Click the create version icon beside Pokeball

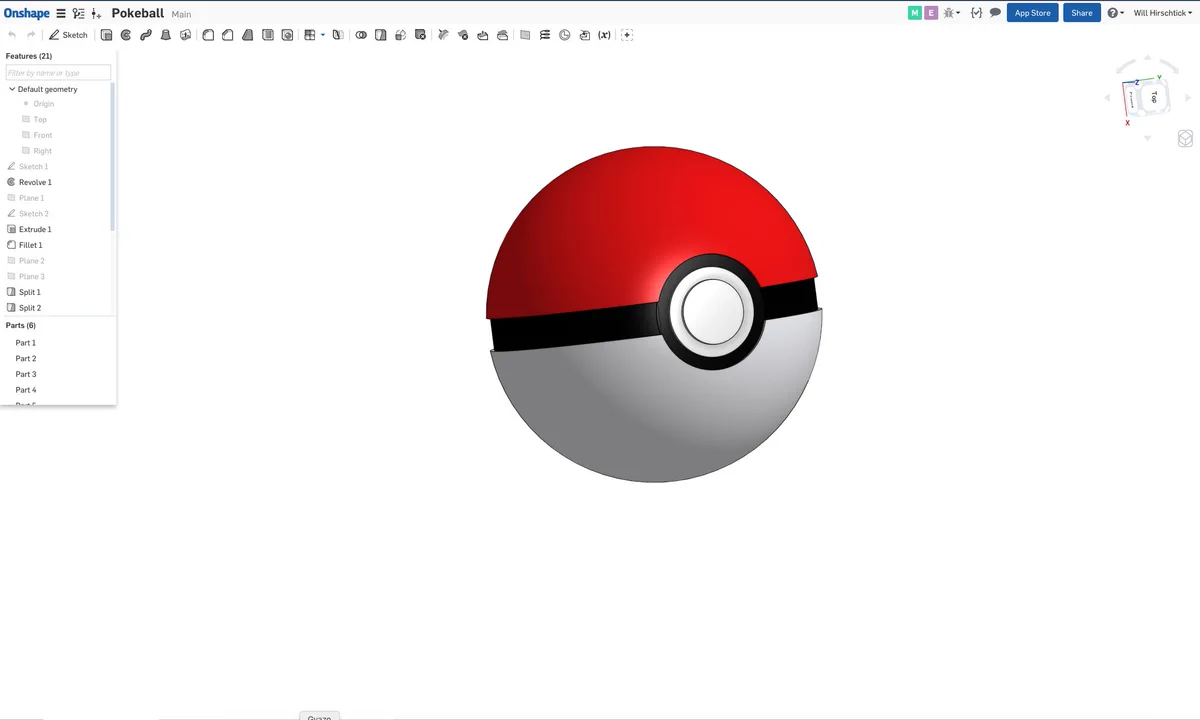[x=96, y=14]
